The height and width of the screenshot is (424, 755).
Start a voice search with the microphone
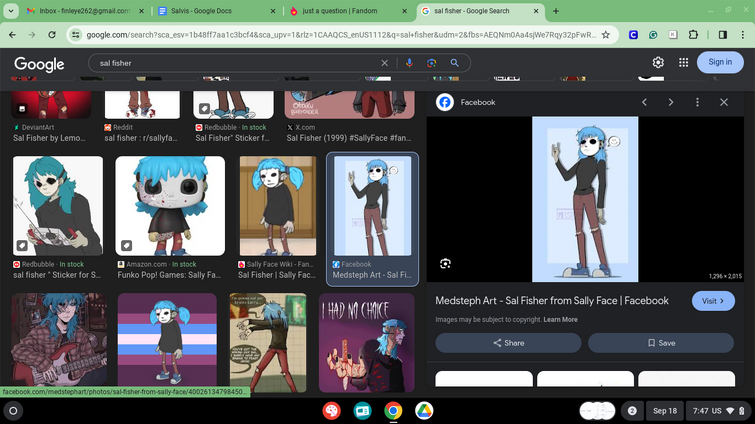[x=409, y=63]
